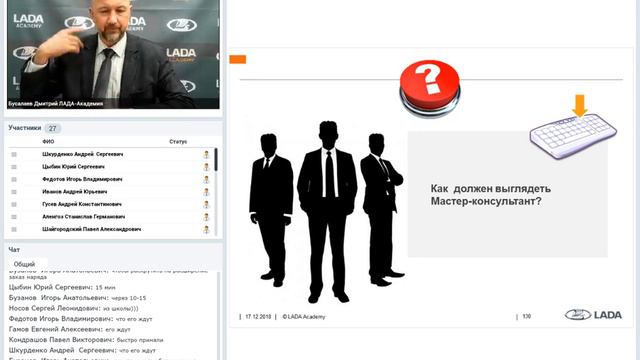The width and height of the screenshot is (640, 360).
Task: Click gray square icon beside Федотов Игорь Владимирович
Action: click(14, 180)
